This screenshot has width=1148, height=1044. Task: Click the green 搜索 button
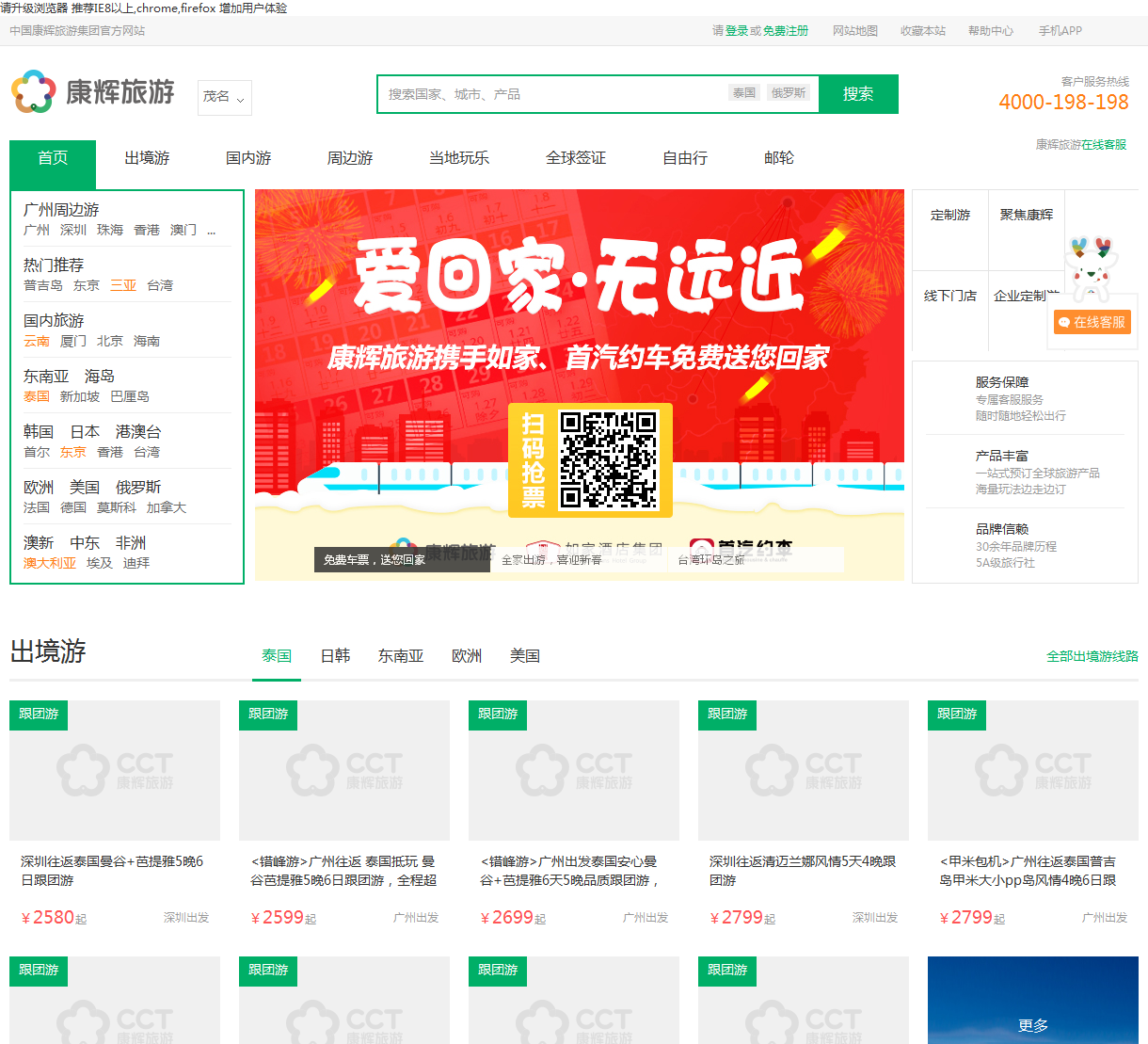tap(858, 94)
